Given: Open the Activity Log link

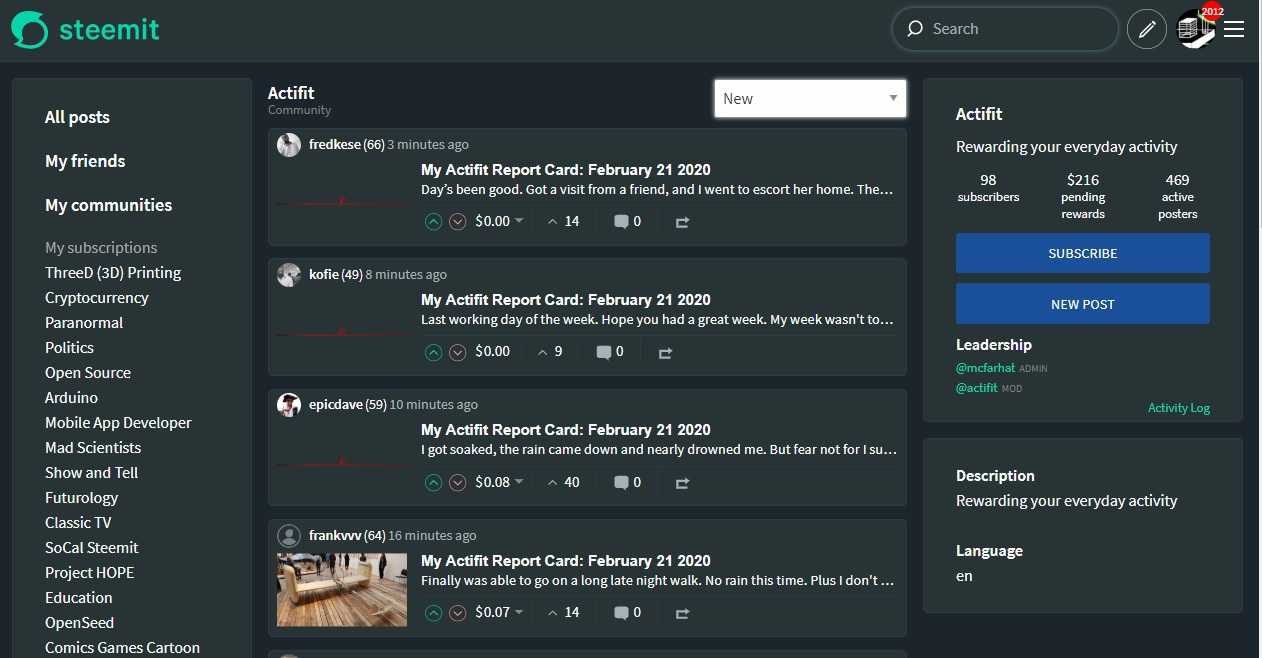Looking at the screenshot, I should [1179, 408].
